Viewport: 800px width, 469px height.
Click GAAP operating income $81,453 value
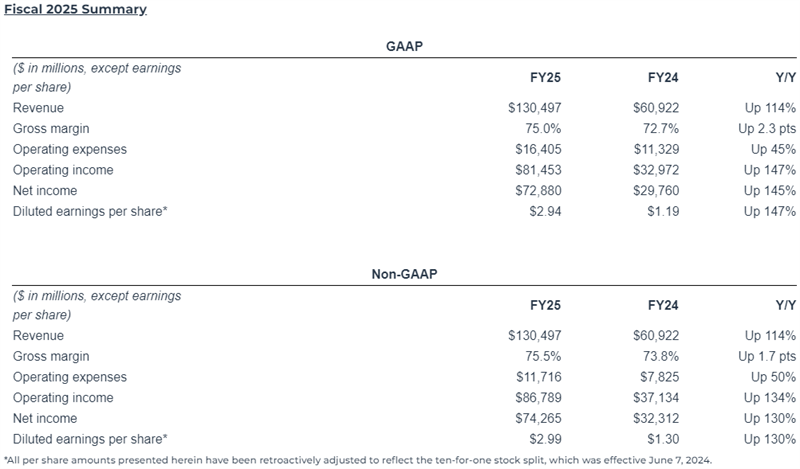point(538,170)
